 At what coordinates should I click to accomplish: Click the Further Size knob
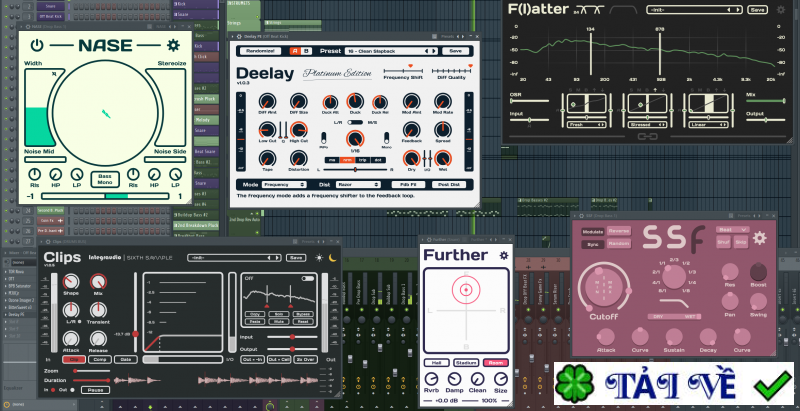tap(501, 379)
